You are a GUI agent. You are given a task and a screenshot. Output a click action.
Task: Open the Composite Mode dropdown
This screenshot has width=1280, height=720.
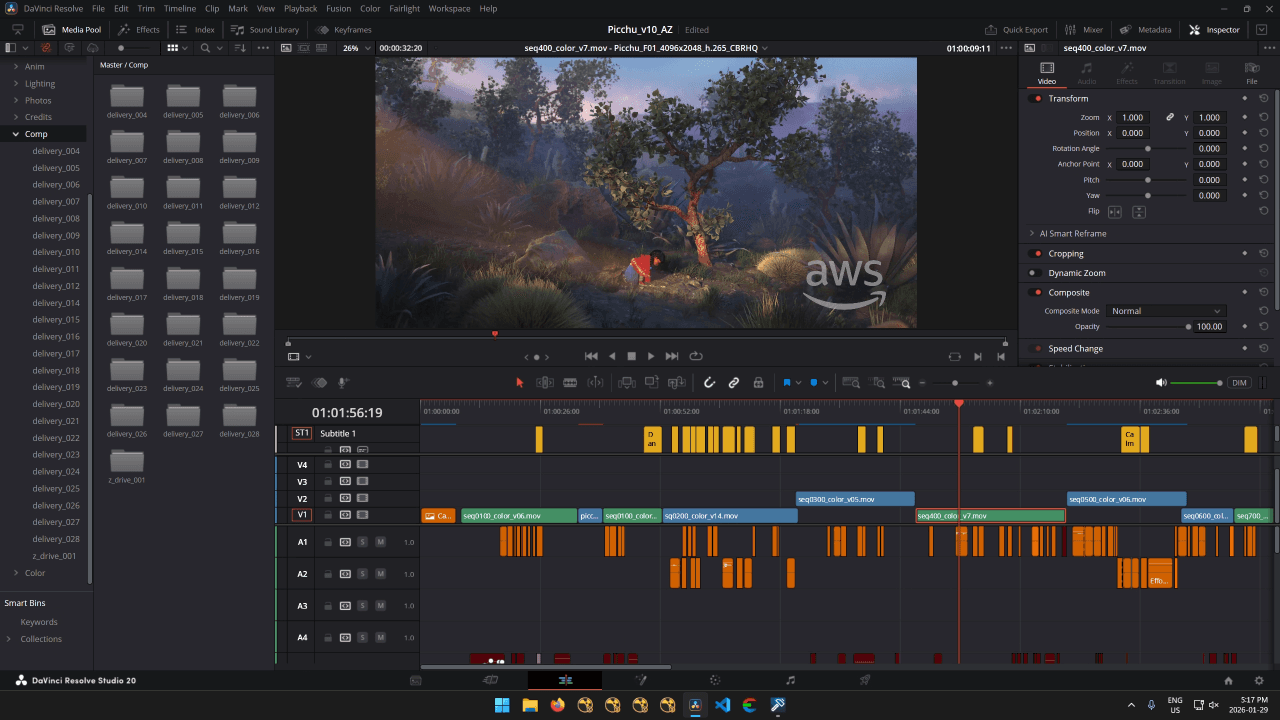coord(1165,311)
